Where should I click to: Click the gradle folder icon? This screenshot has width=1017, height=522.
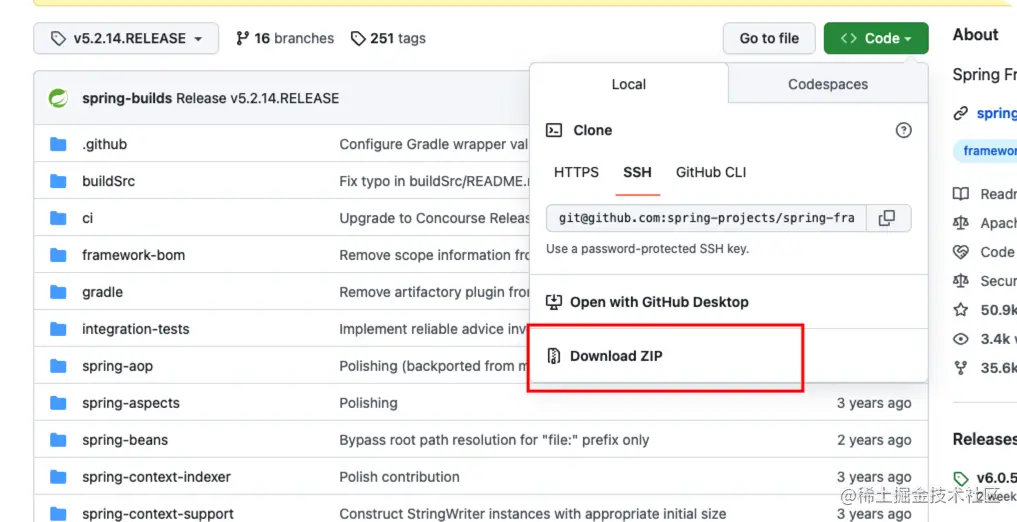[58, 292]
